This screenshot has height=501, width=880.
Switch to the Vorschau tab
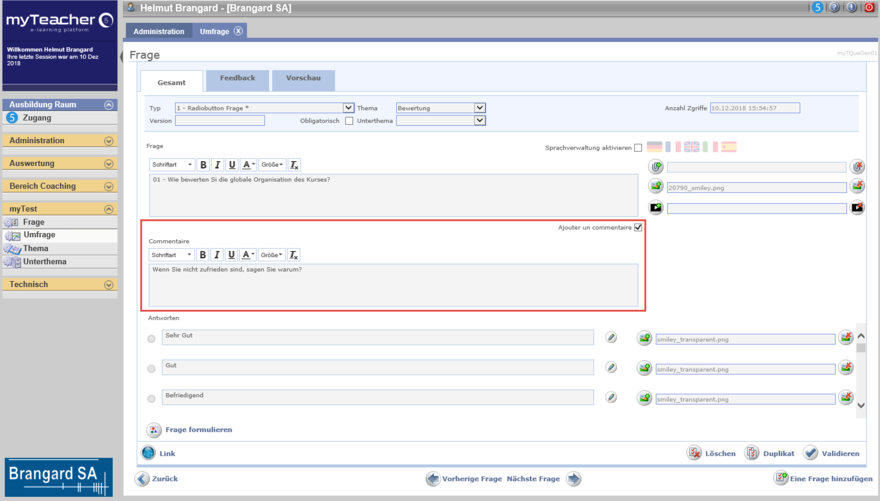[x=303, y=79]
